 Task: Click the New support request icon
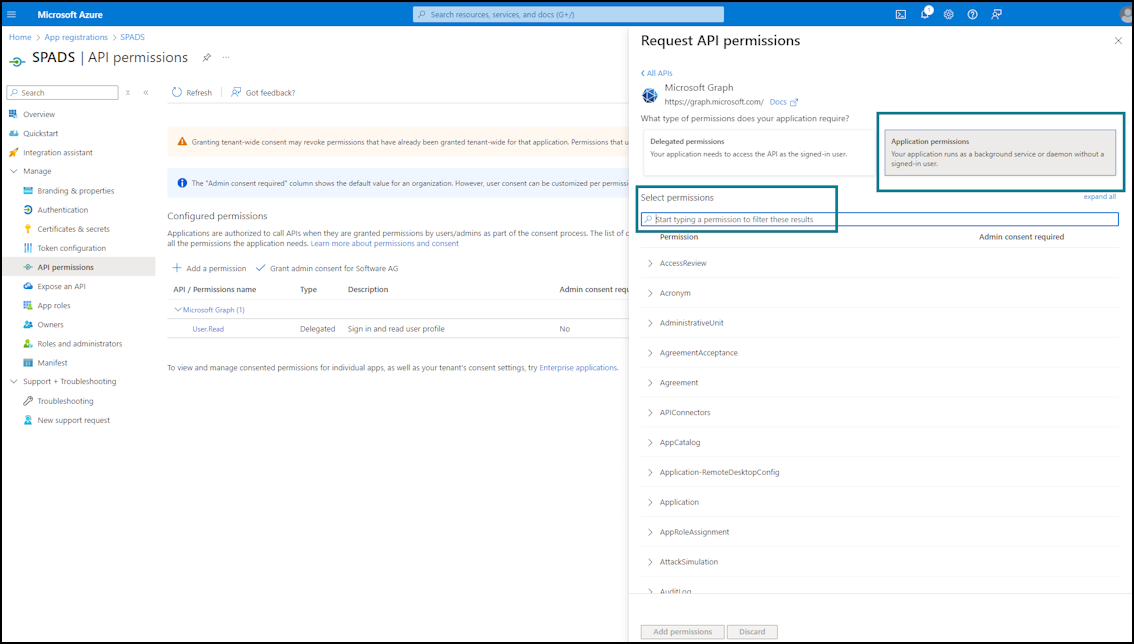click(27, 420)
